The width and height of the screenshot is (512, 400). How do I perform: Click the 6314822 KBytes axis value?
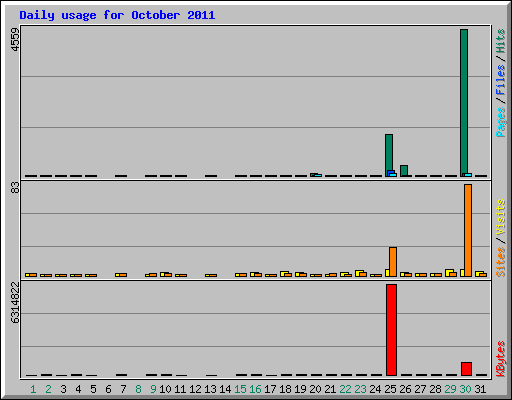click(x=15, y=303)
